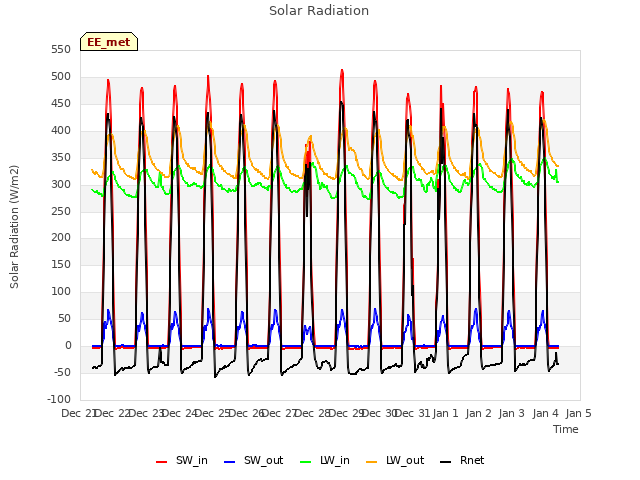
Task: Toggle the SW_in legend entry
Action: click(x=182, y=460)
